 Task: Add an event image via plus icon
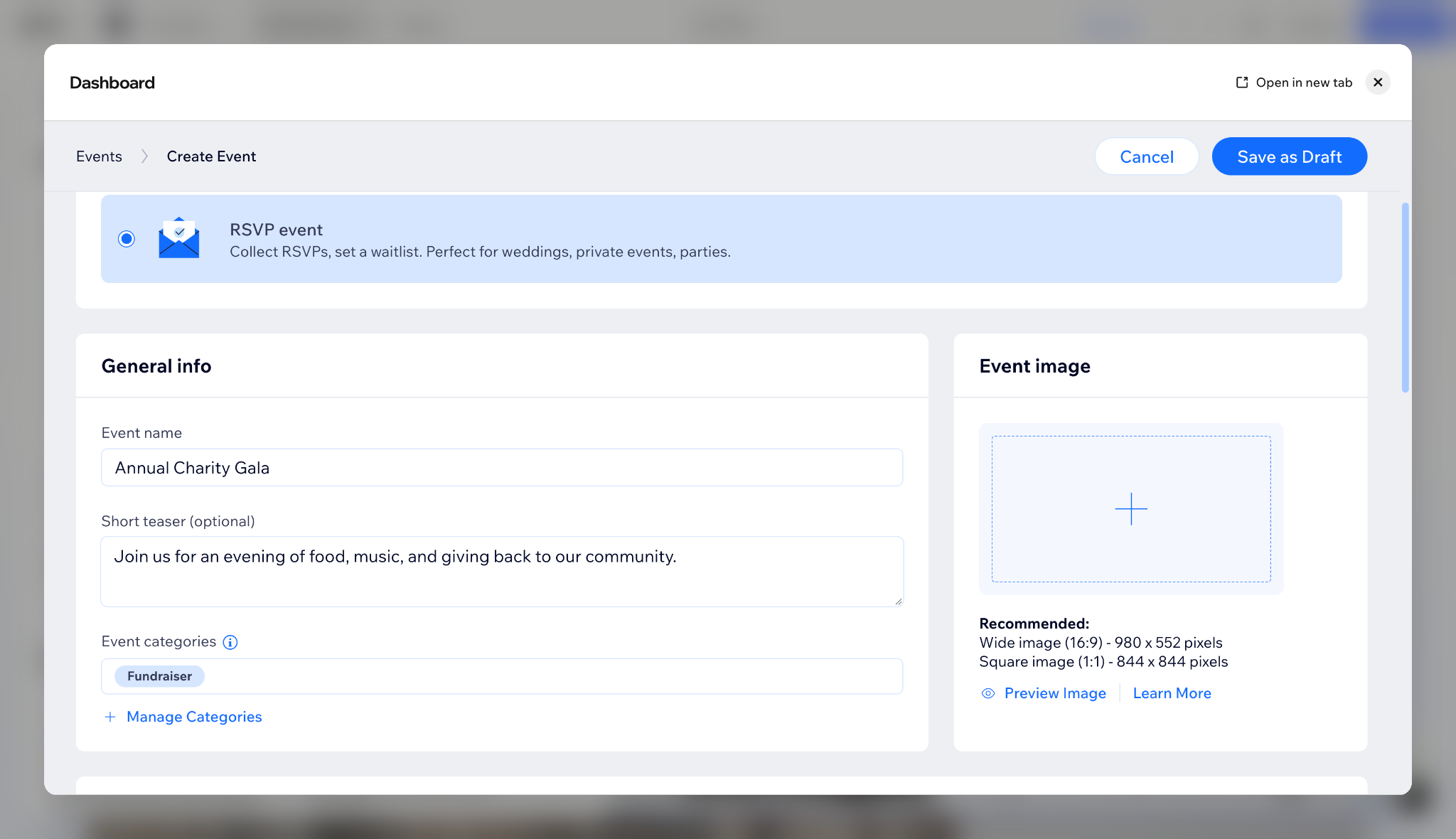(x=1131, y=509)
